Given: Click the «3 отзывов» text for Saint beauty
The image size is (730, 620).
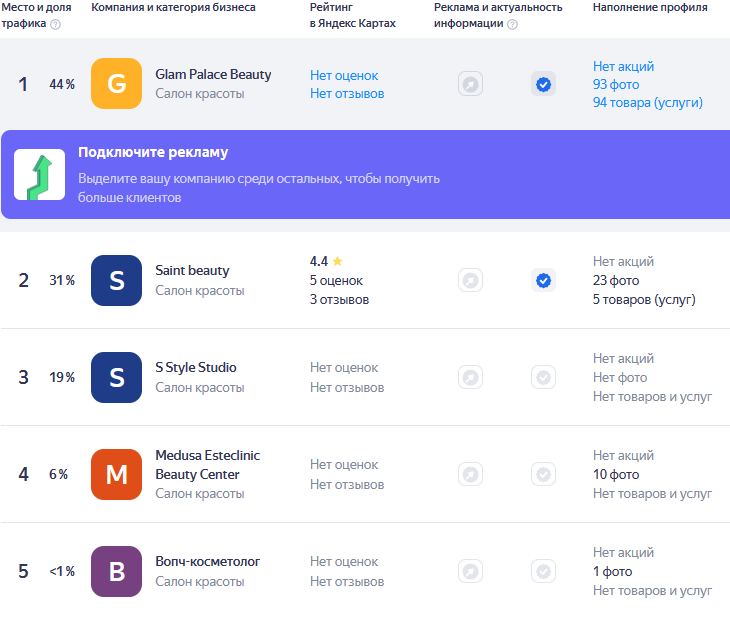Looking at the screenshot, I should pyautogui.click(x=339, y=300).
